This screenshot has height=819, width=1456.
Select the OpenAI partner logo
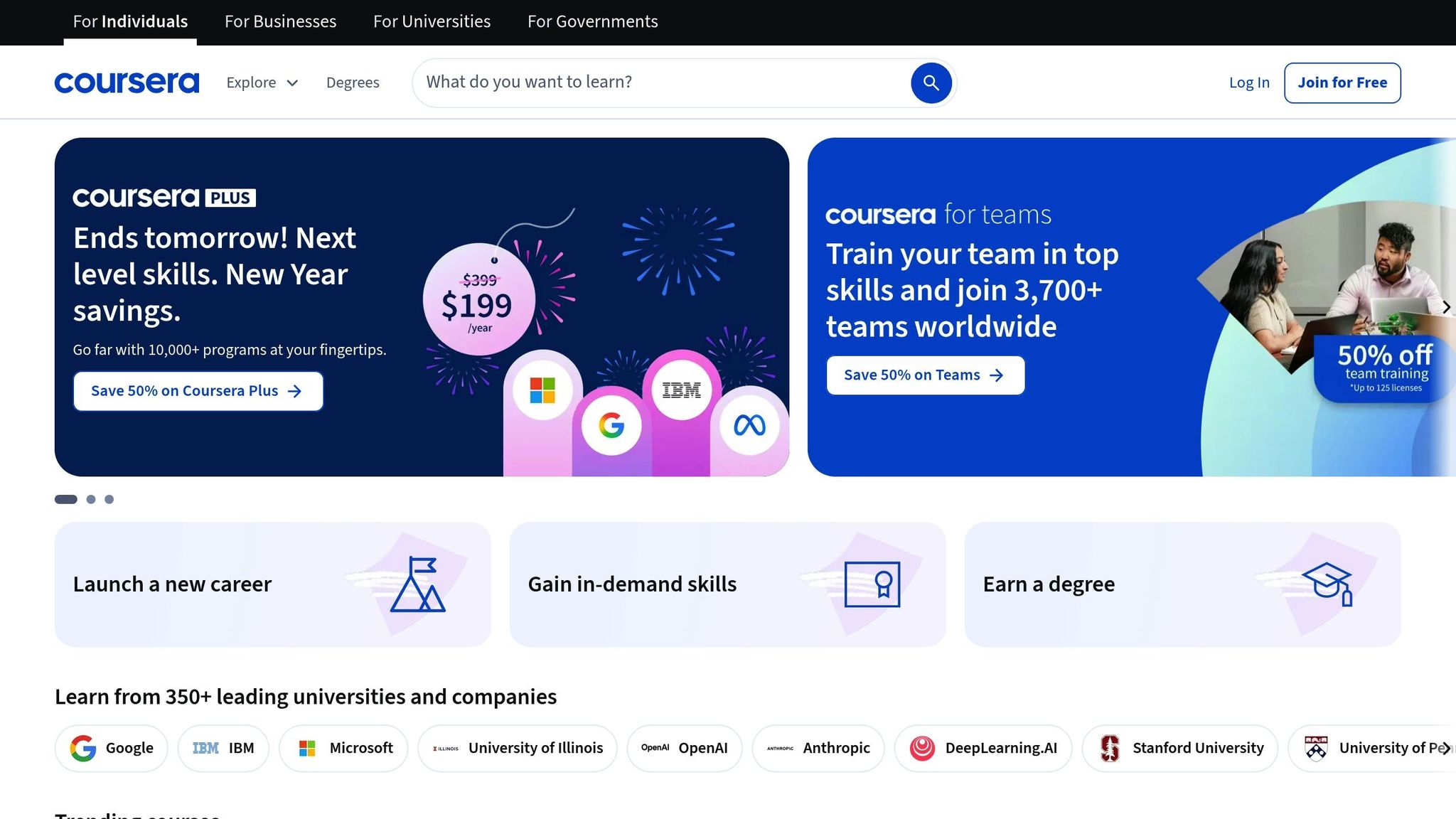684,748
